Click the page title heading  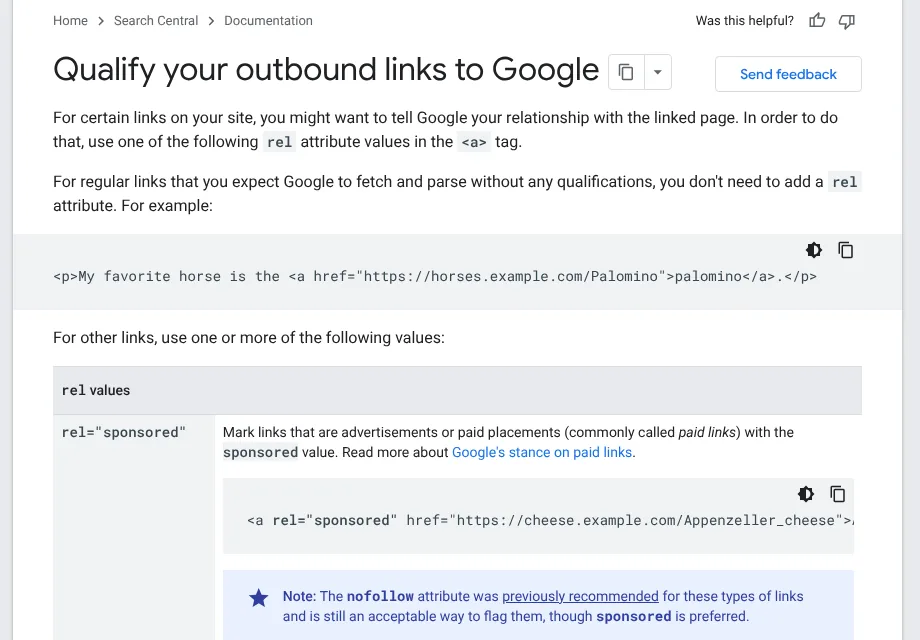(x=326, y=70)
